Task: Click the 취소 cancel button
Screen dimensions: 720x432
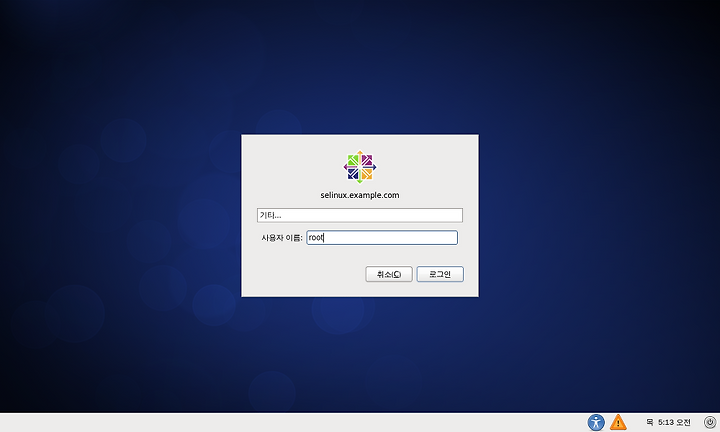Action: click(x=389, y=274)
